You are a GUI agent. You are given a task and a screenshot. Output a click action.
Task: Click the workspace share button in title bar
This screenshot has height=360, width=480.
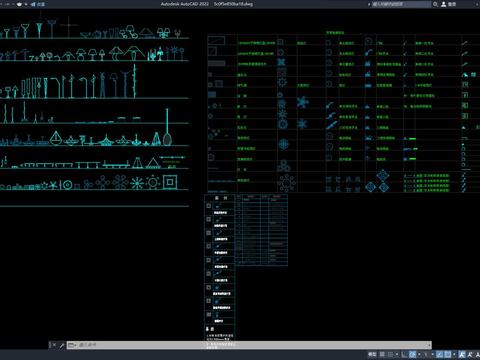coord(38,4)
